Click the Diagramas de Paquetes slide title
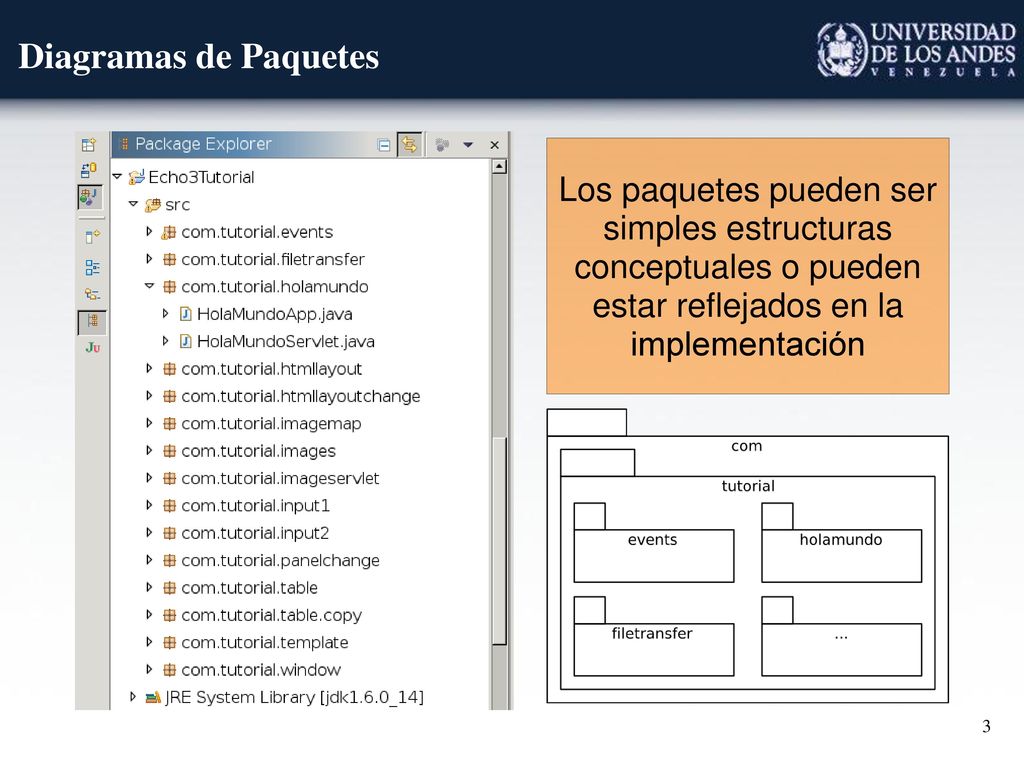The image size is (1024, 768). click(x=199, y=56)
